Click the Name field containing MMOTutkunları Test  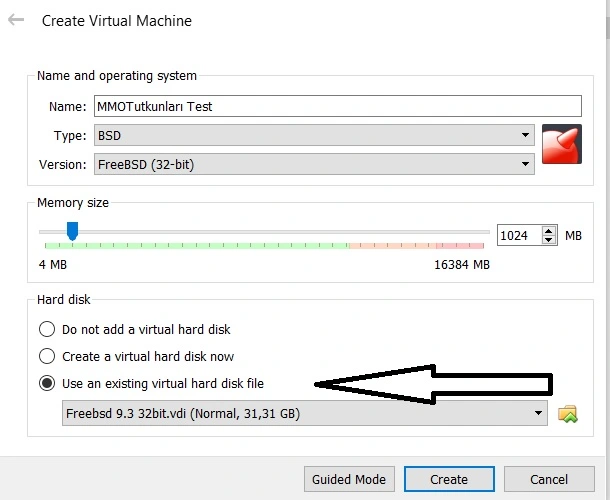336,107
